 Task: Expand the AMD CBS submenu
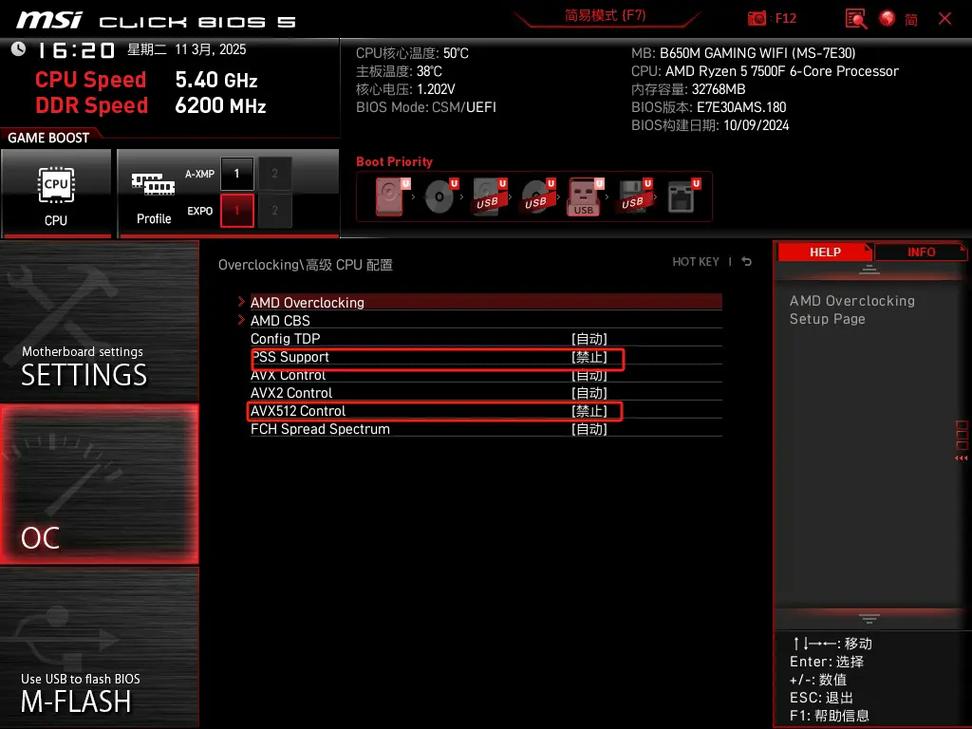pos(280,321)
